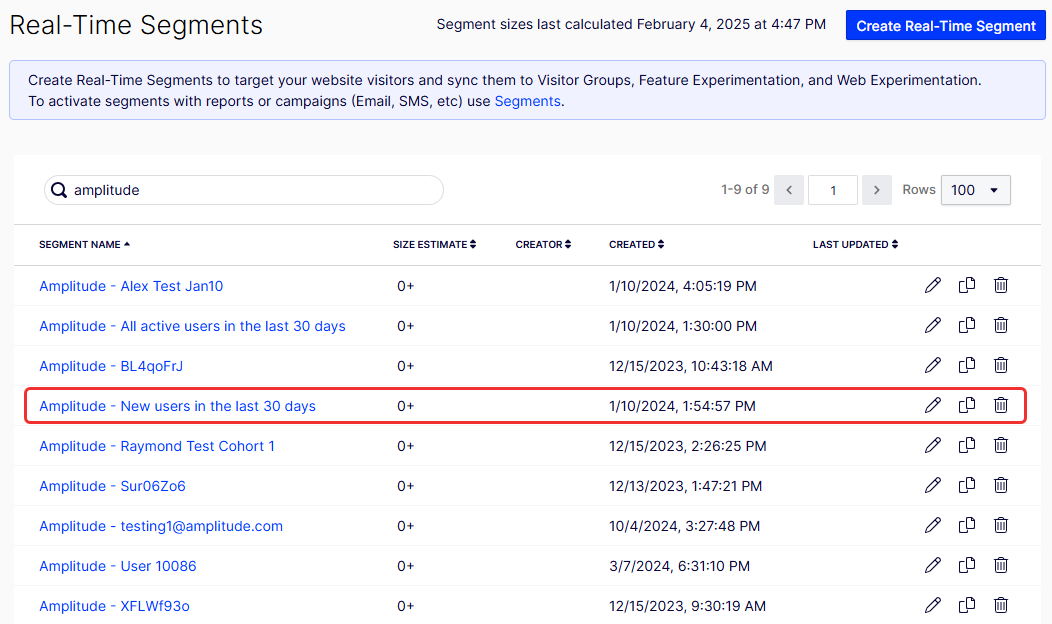Copy Amplitude - User 10086 segment
Image resolution: width=1052 pixels, height=624 pixels.
tap(967, 566)
